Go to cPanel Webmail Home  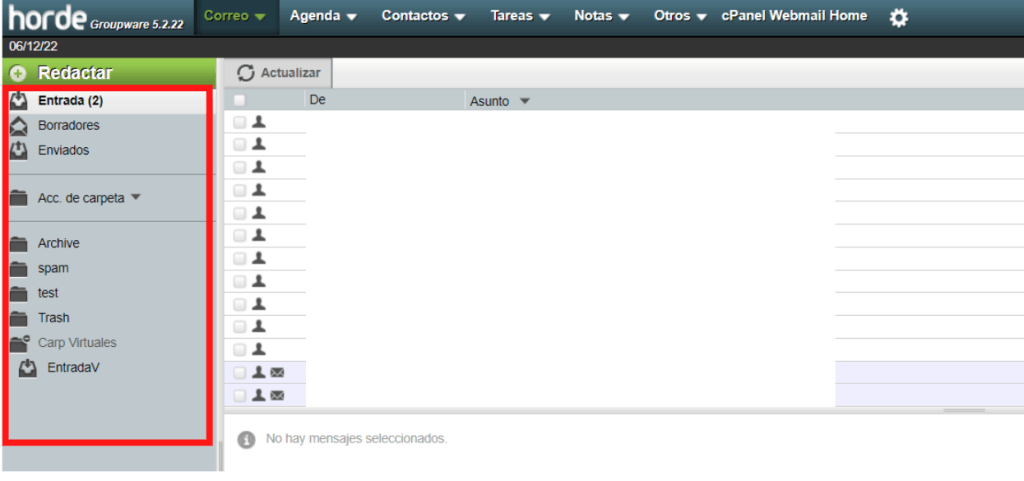pos(794,16)
